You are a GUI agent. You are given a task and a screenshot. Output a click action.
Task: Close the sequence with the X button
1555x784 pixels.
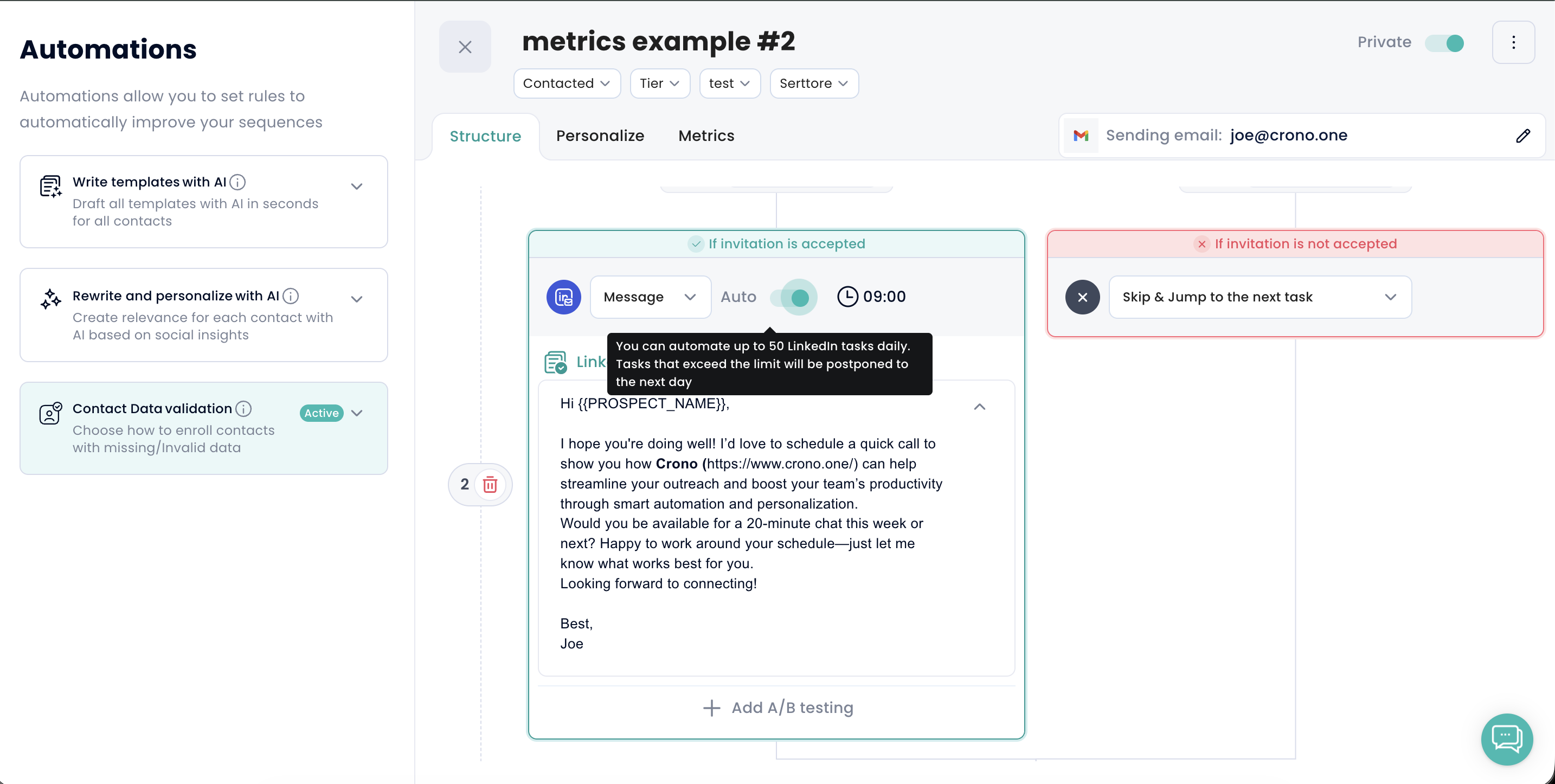click(464, 47)
